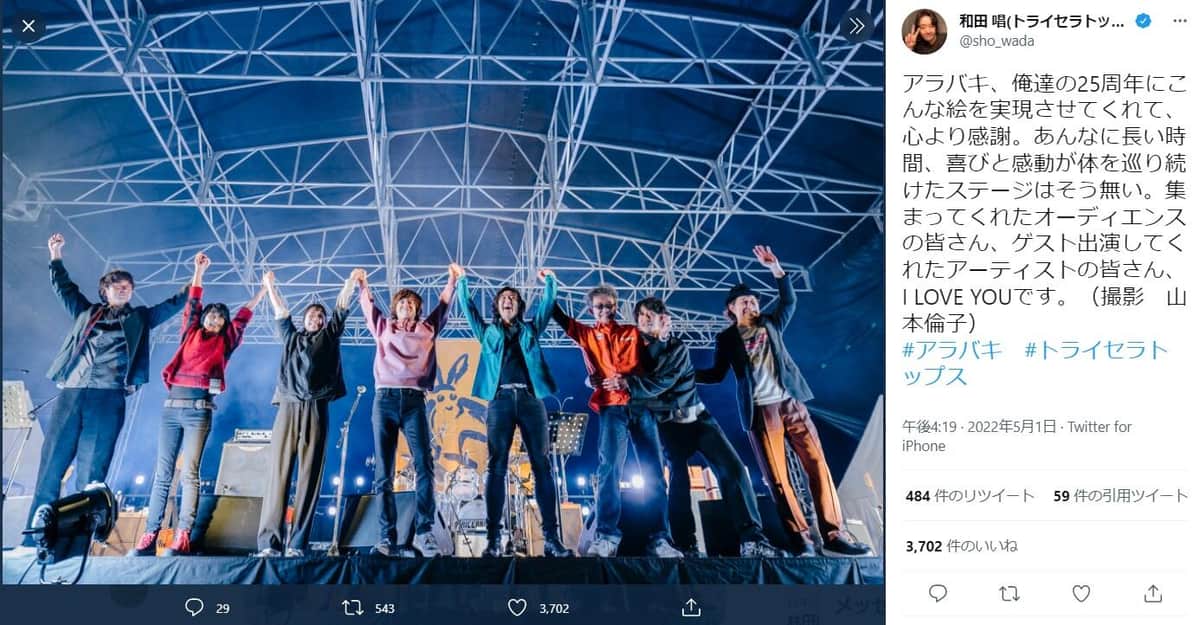Click the reply bubble icon at the tweet panel bottom

tap(937, 594)
